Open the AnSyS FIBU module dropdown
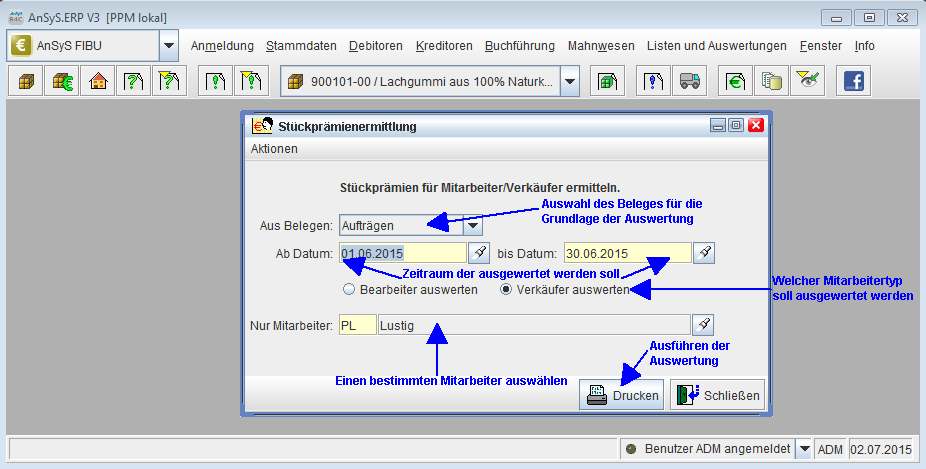 click(168, 46)
